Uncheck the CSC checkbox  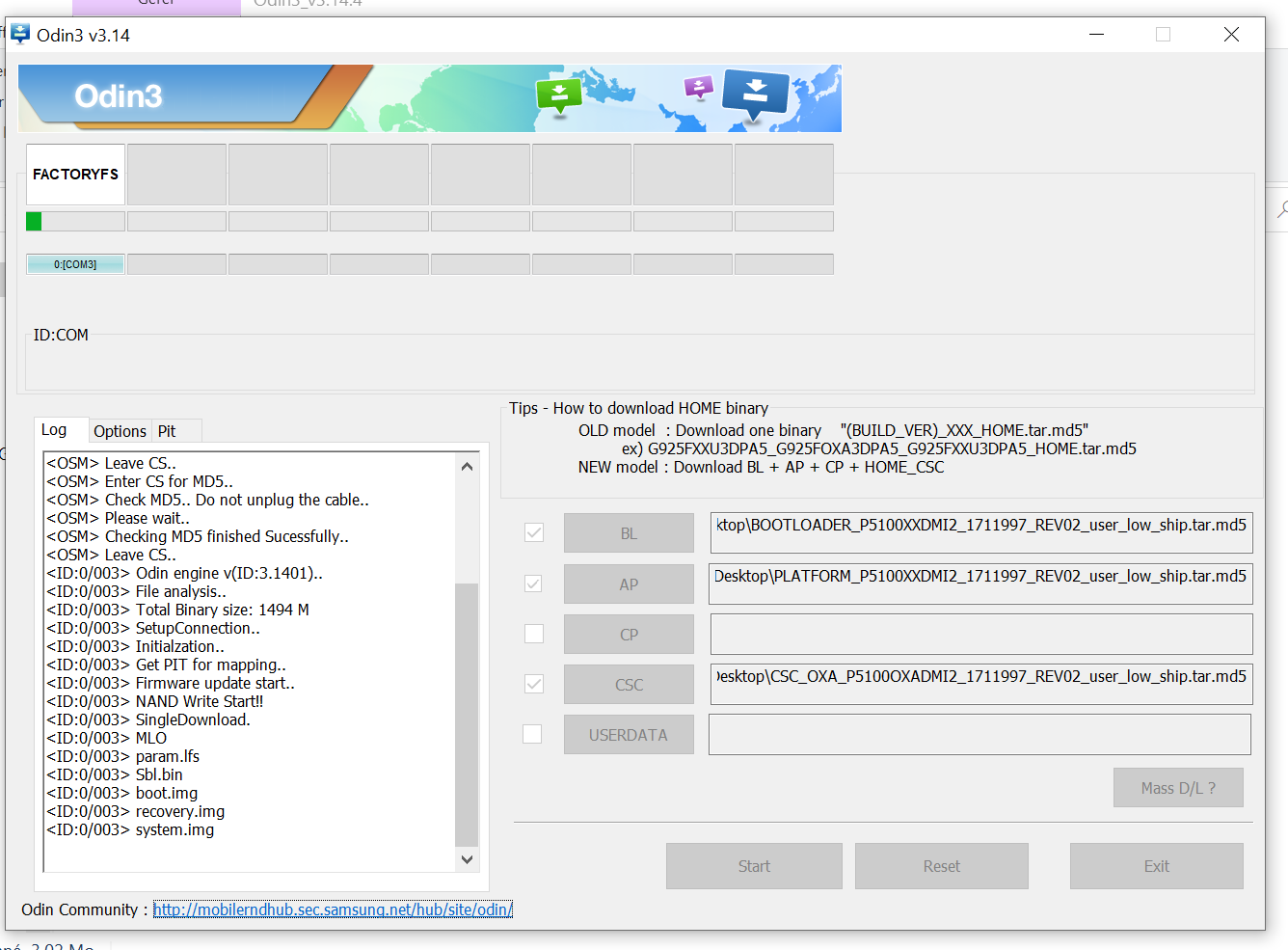534,684
